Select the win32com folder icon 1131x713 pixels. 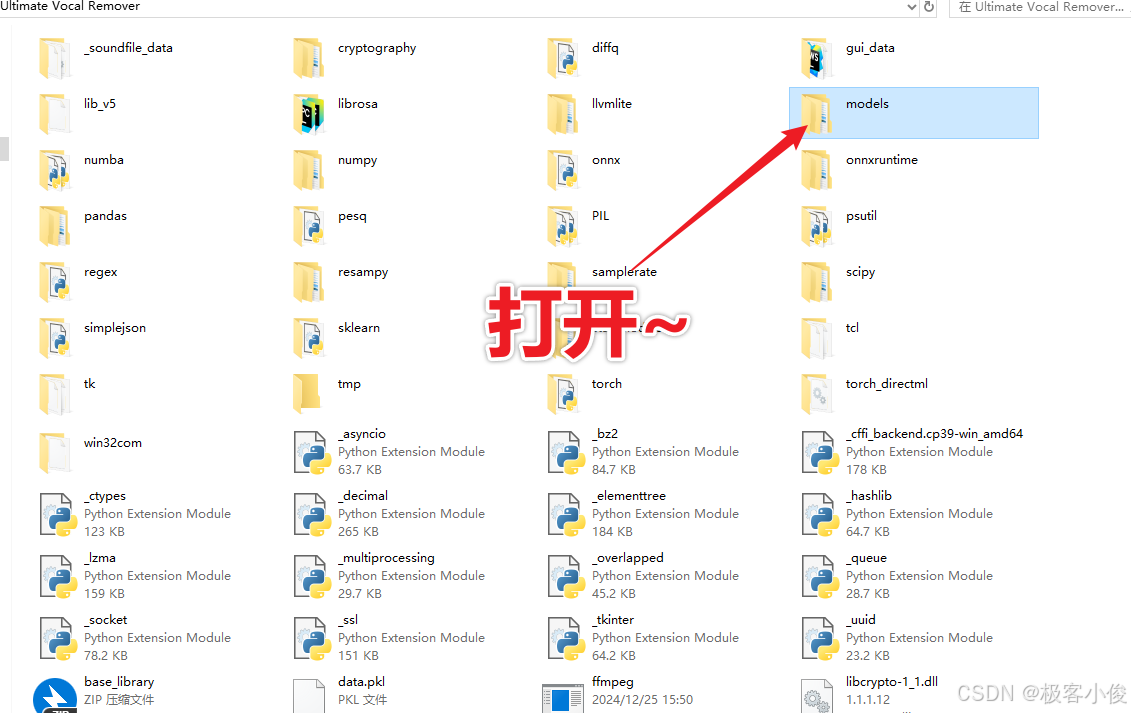coord(56,452)
